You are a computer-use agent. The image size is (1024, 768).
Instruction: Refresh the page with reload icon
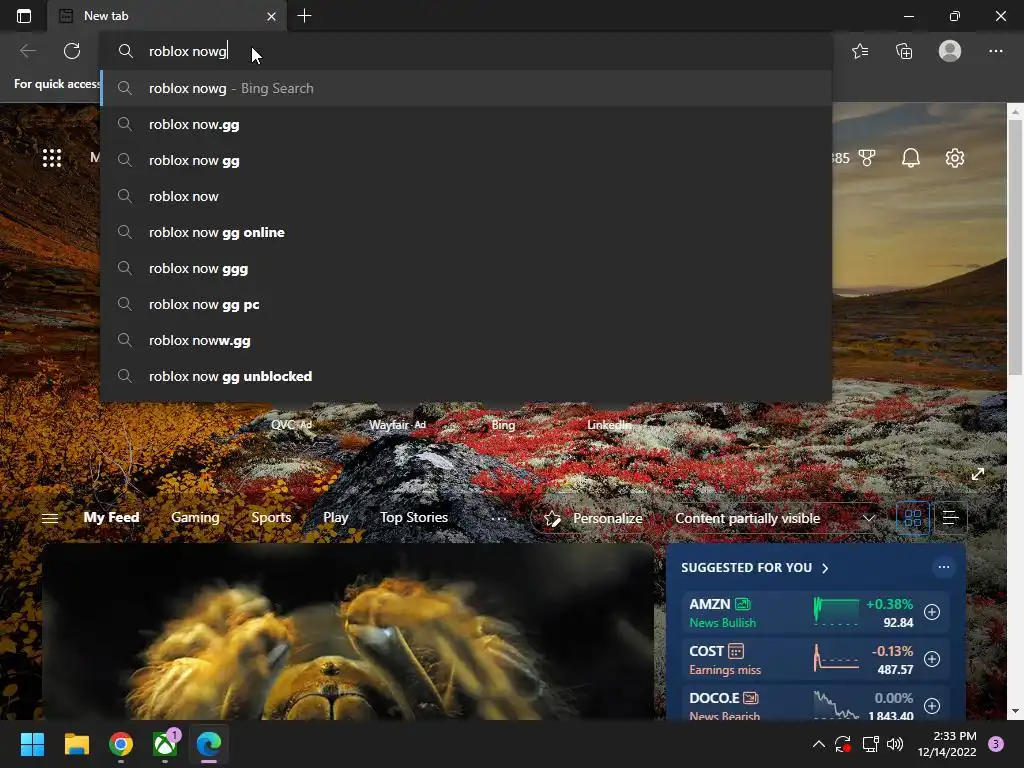click(72, 51)
